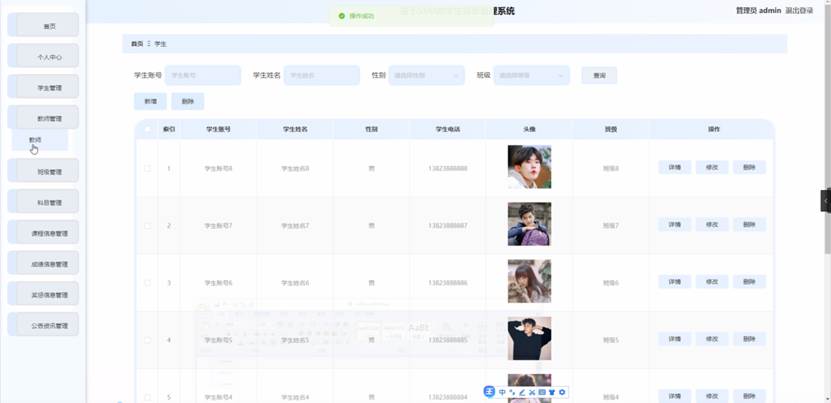831x403 pixels.
Task: Expand the 学生管理 sidebar menu
Action: coord(43,87)
